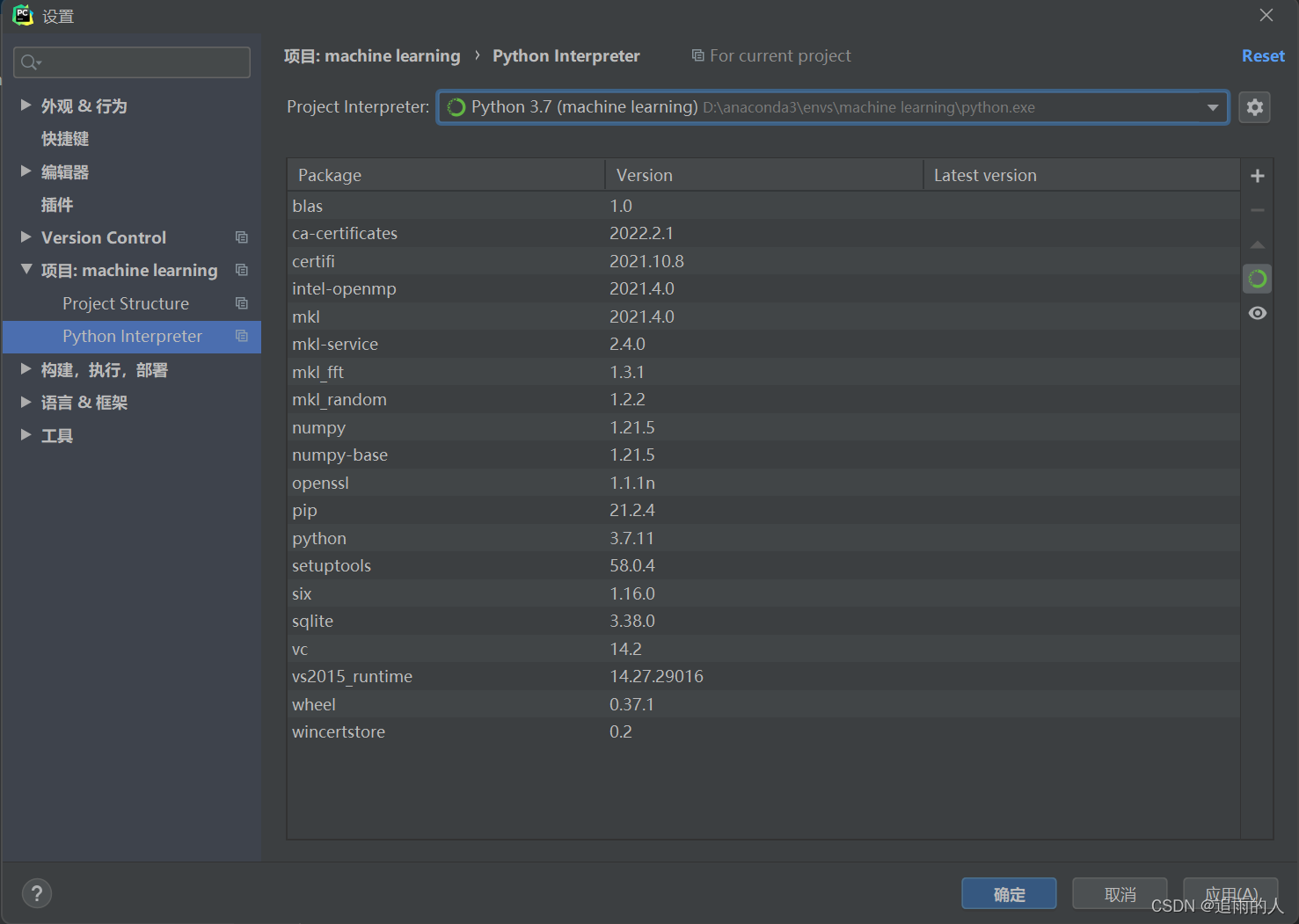
Task: Click the 取消 button
Action: (1120, 894)
